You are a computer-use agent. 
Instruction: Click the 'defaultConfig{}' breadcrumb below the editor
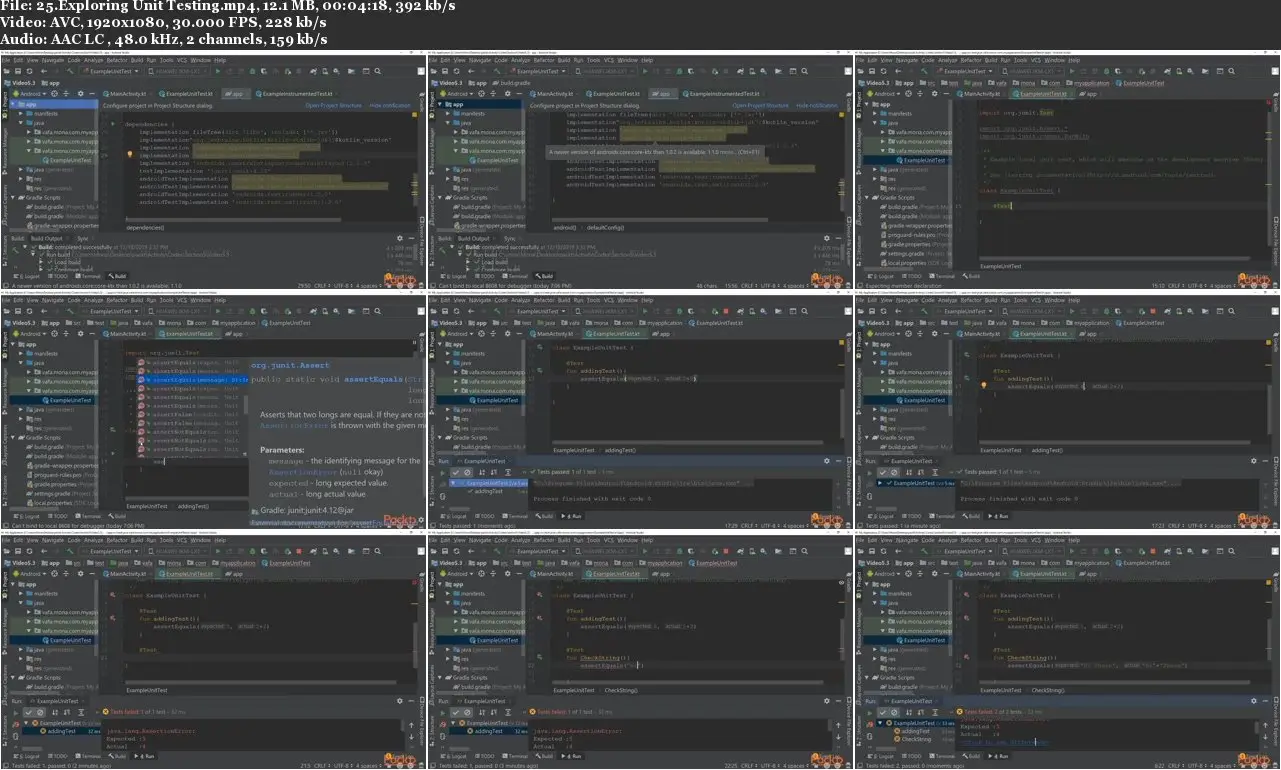[606, 228]
